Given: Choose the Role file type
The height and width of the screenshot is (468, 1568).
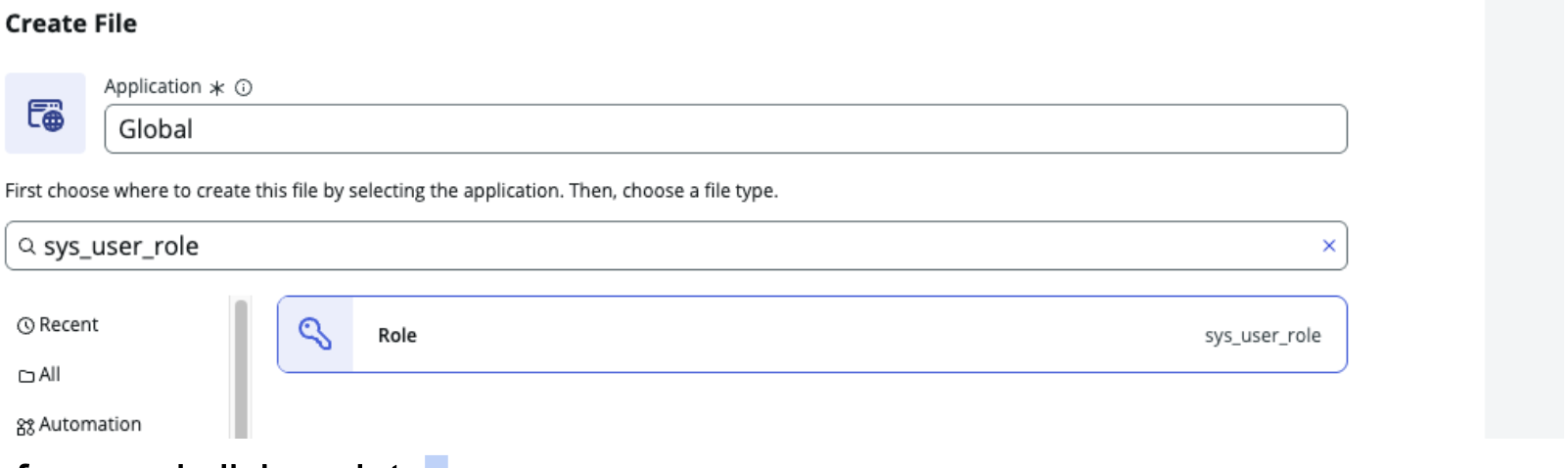Looking at the screenshot, I should click(x=397, y=335).
